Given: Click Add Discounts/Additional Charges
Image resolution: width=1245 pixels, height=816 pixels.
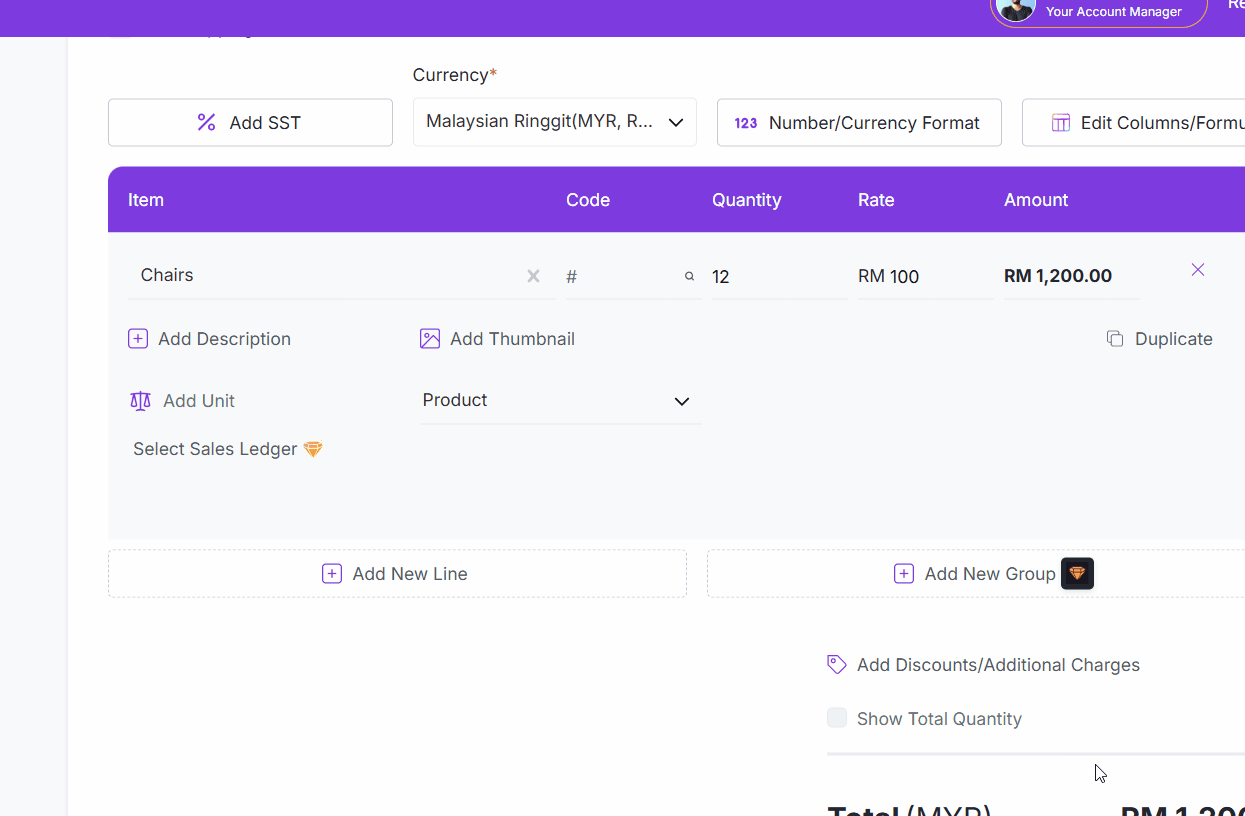Looking at the screenshot, I should click(998, 665).
